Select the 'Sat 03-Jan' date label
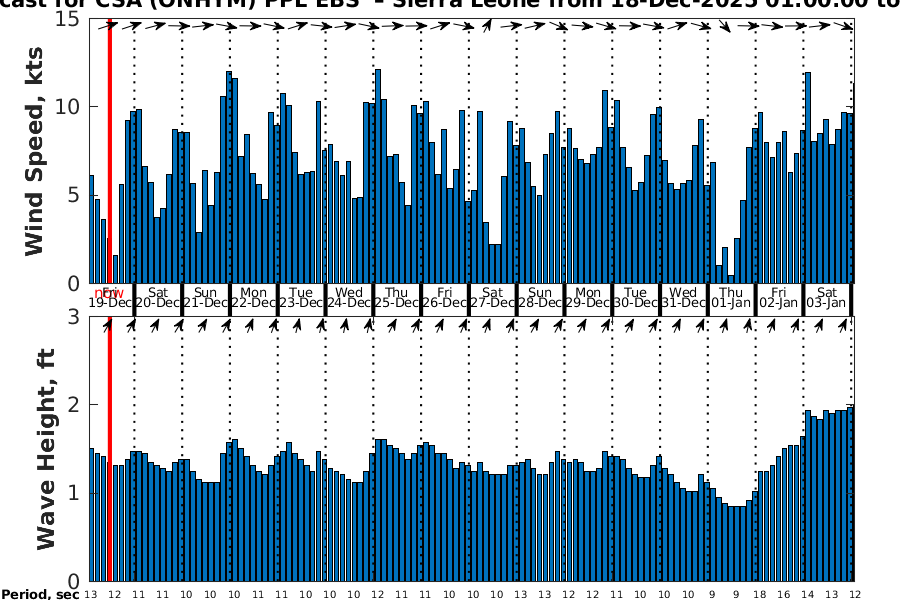 click(x=827, y=297)
